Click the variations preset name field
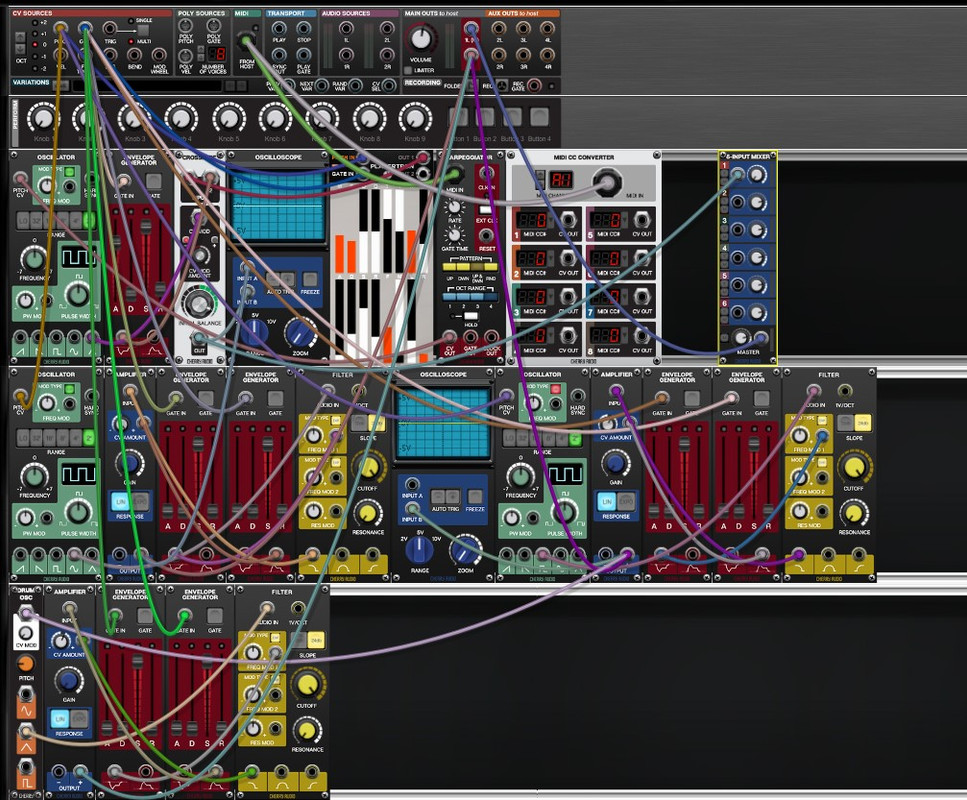This screenshot has width=967, height=800. pyautogui.click(x=147, y=86)
